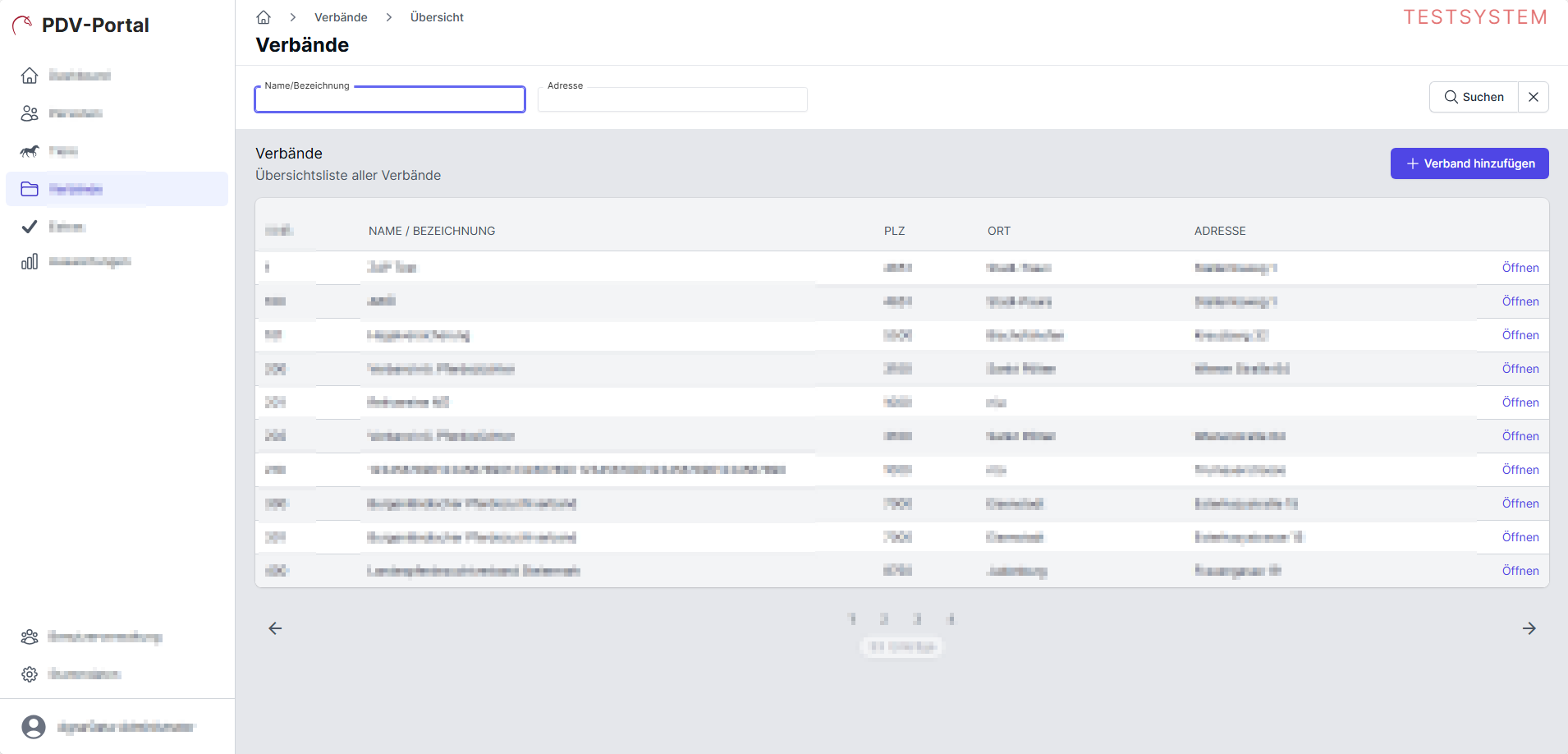Navigate to Verbände in the breadcrumb
Screen dimensions: 1568x754
341,17
